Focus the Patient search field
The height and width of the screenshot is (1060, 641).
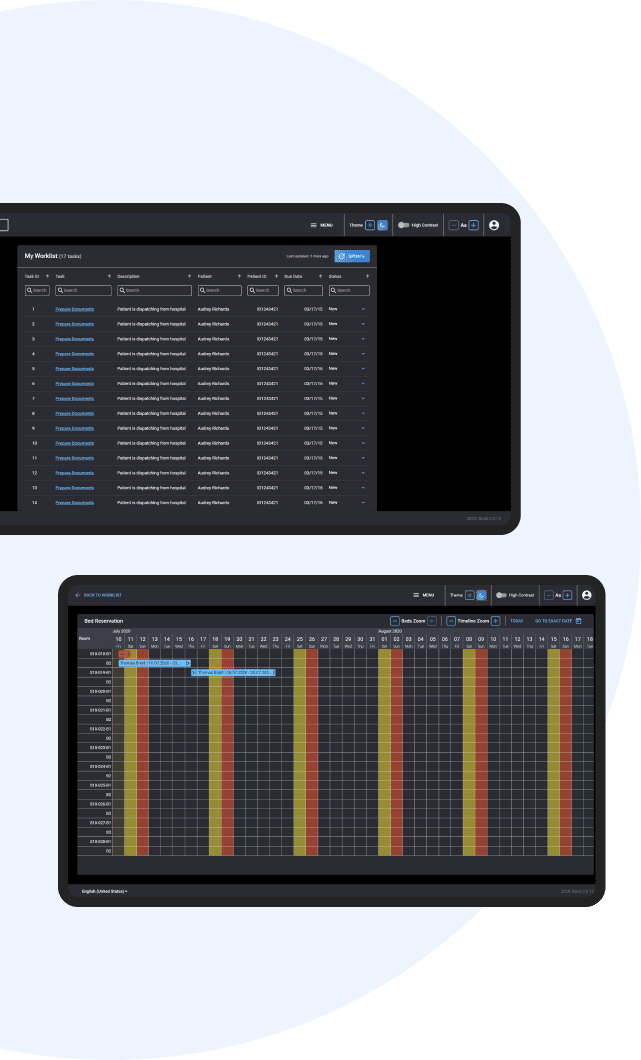tap(220, 290)
